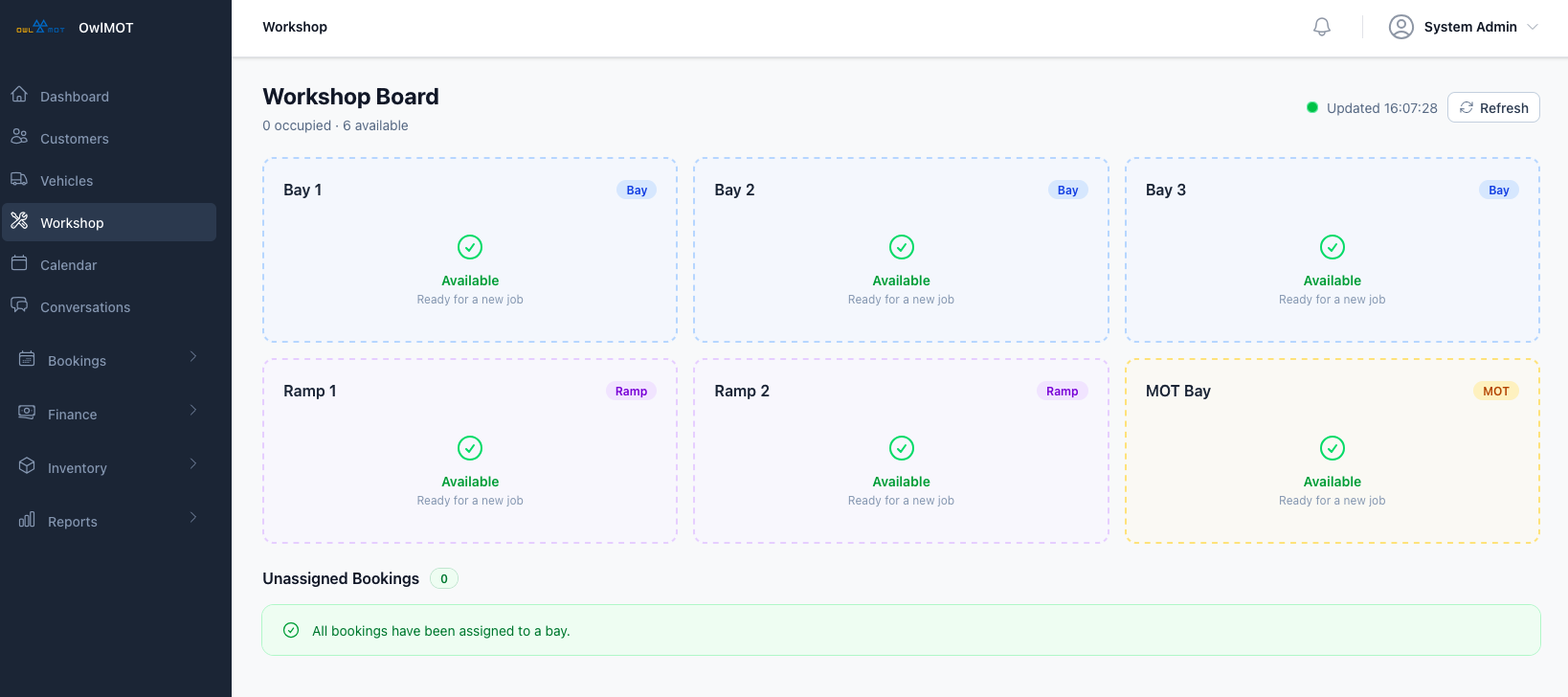Click the Calendar icon in sidebar
The width and height of the screenshot is (1568, 697).
point(19,263)
